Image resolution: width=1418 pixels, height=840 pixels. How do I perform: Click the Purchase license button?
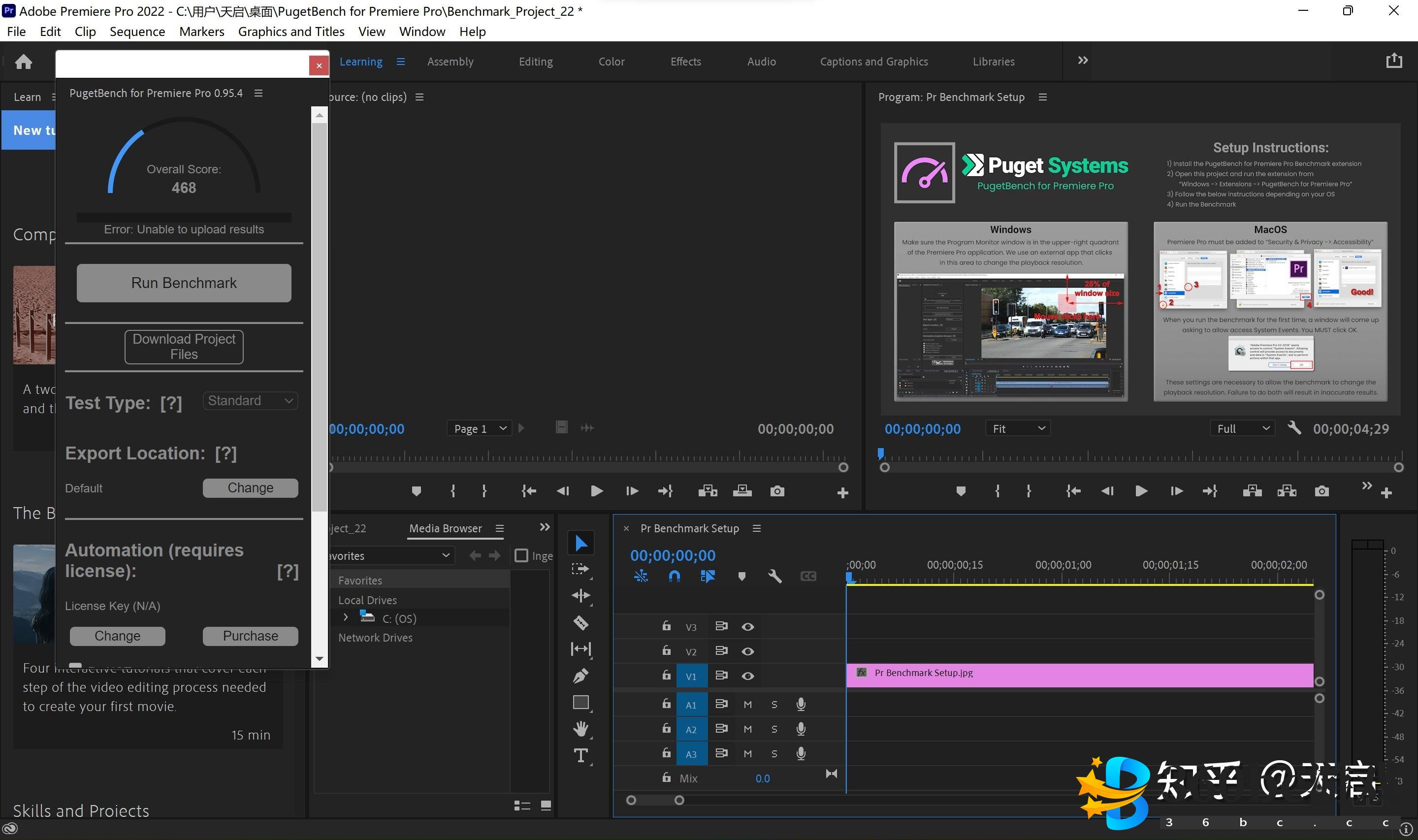tap(250, 636)
